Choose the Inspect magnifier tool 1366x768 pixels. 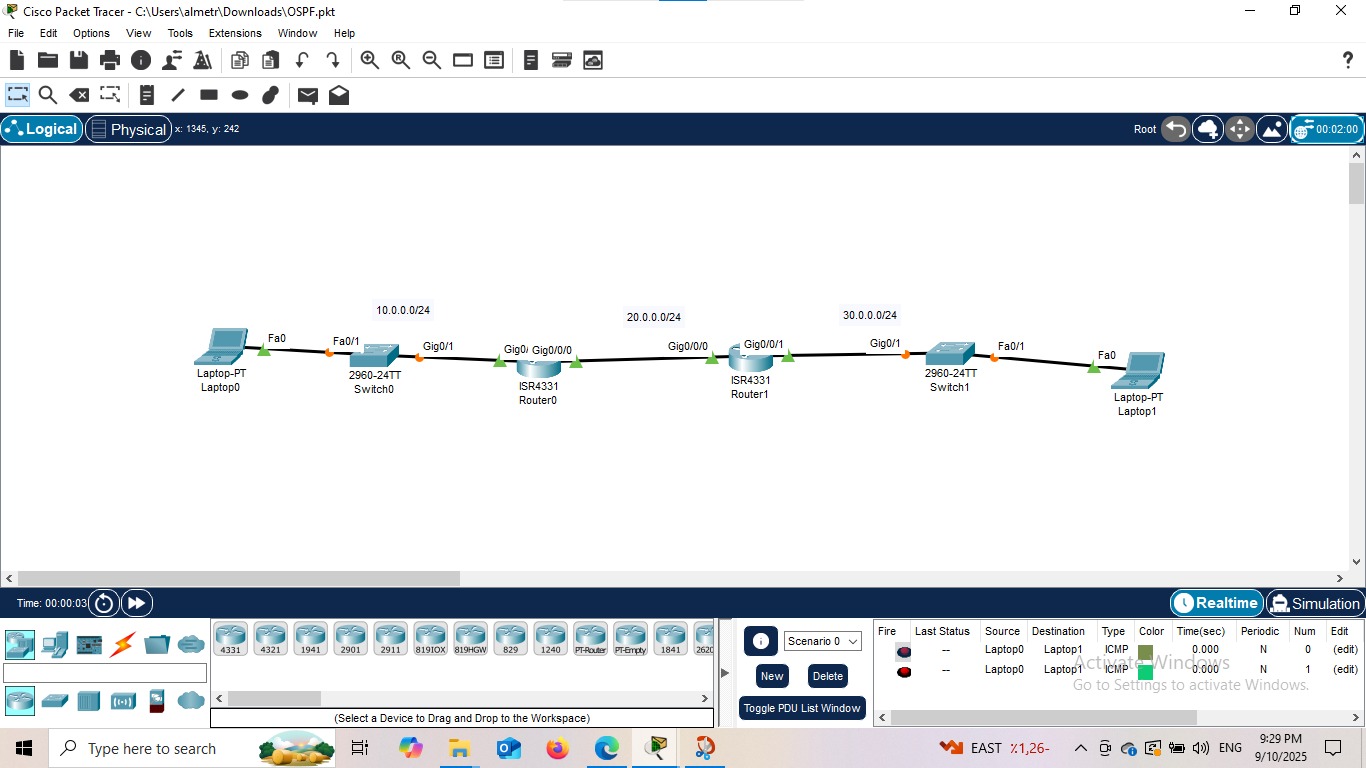tap(48, 95)
